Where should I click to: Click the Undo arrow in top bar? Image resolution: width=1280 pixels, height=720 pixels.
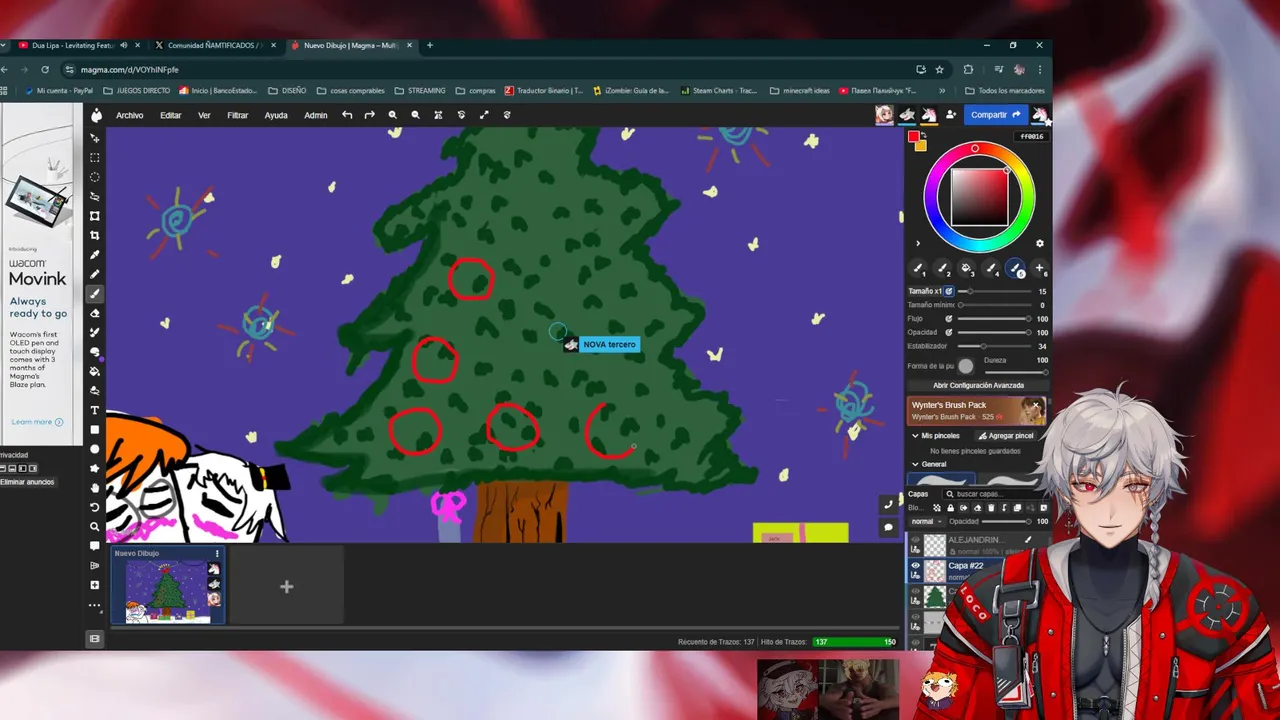(x=347, y=115)
